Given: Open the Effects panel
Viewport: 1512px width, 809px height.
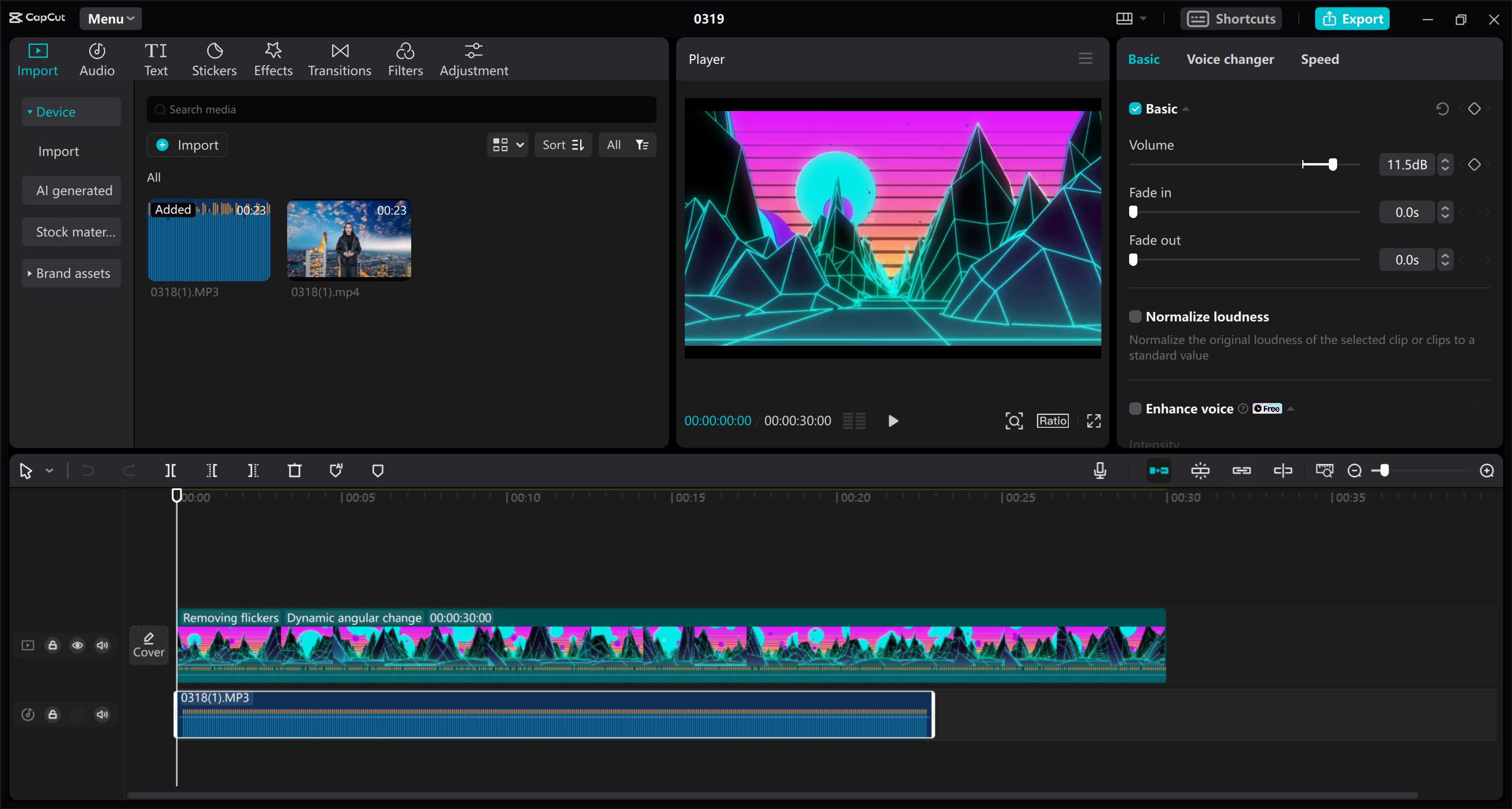Looking at the screenshot, I should tap(273, 59).
